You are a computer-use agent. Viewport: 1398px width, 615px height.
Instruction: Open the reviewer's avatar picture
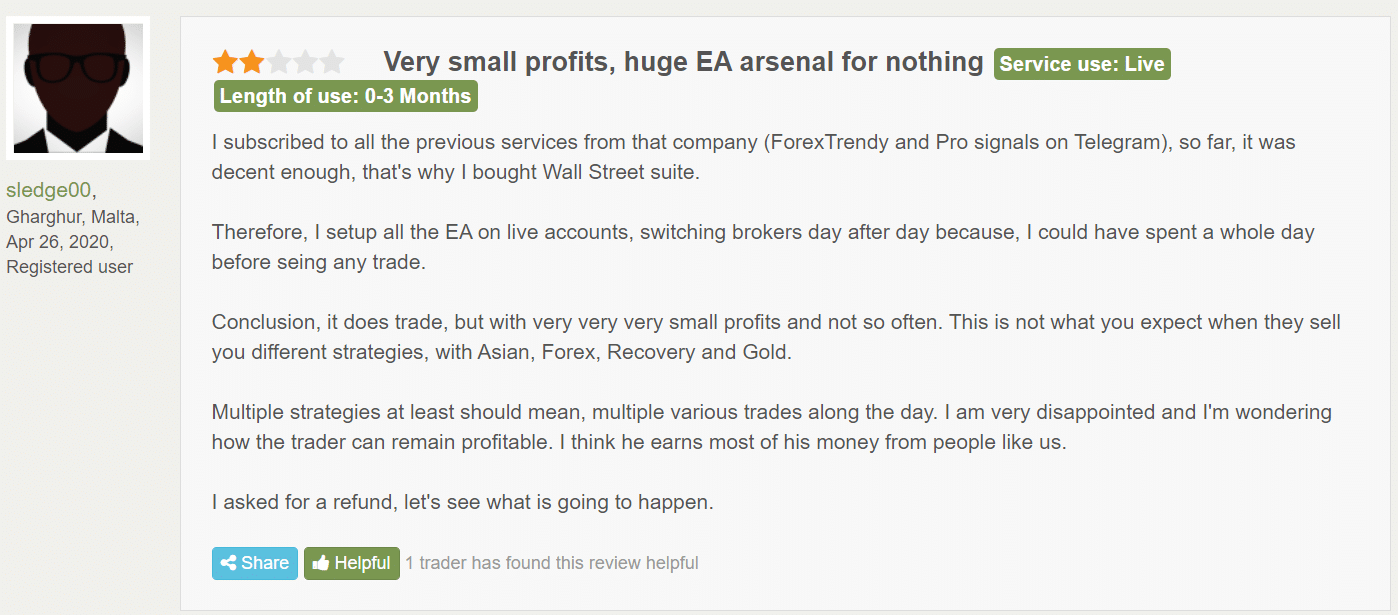click(x=78, y=88)
